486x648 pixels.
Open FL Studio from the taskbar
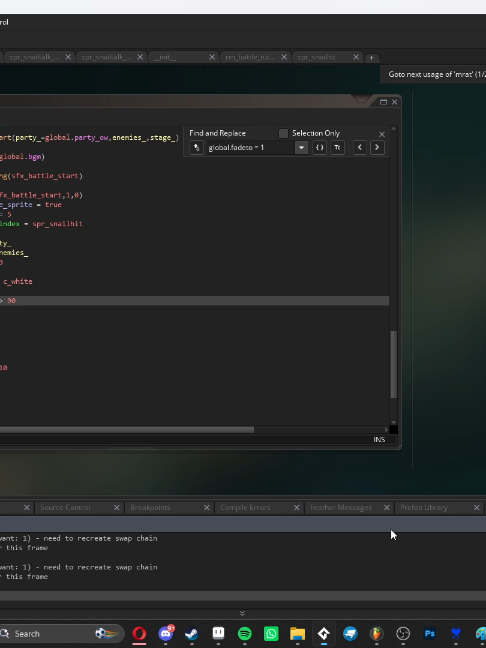click(376, 633)
